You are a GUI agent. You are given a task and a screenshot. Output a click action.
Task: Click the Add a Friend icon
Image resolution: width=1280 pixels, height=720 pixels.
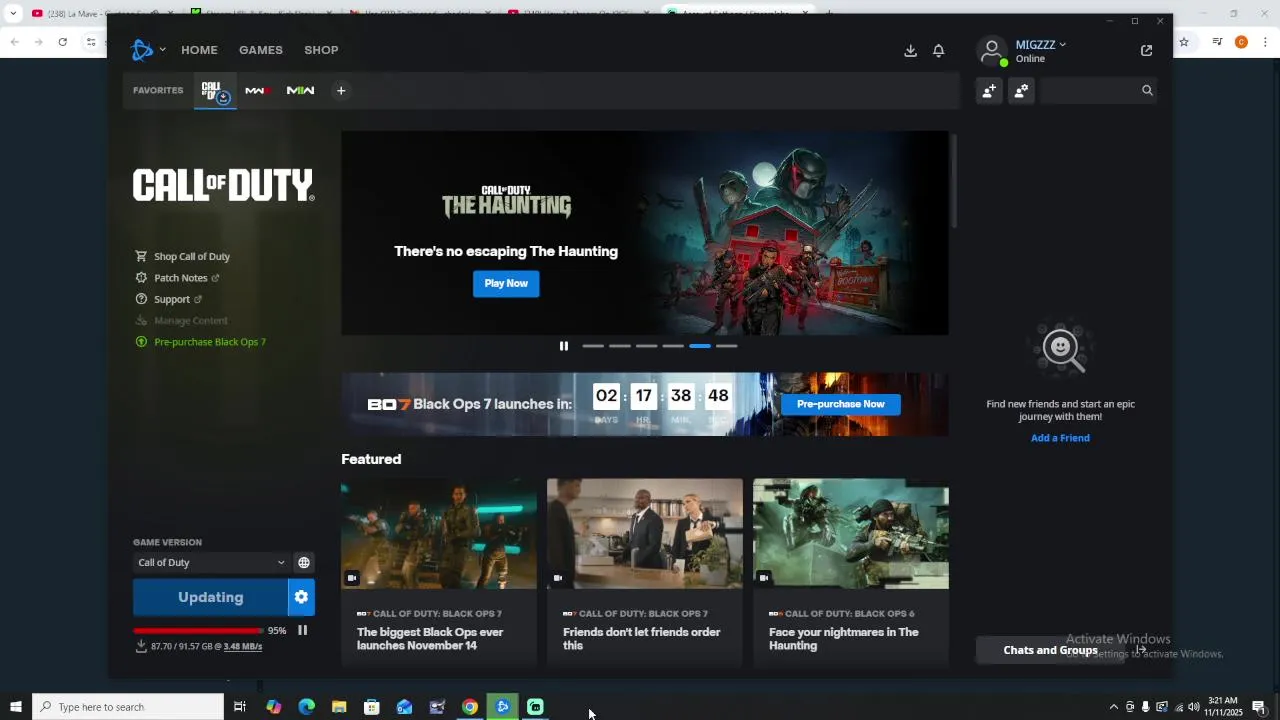[x=989, y=91]
